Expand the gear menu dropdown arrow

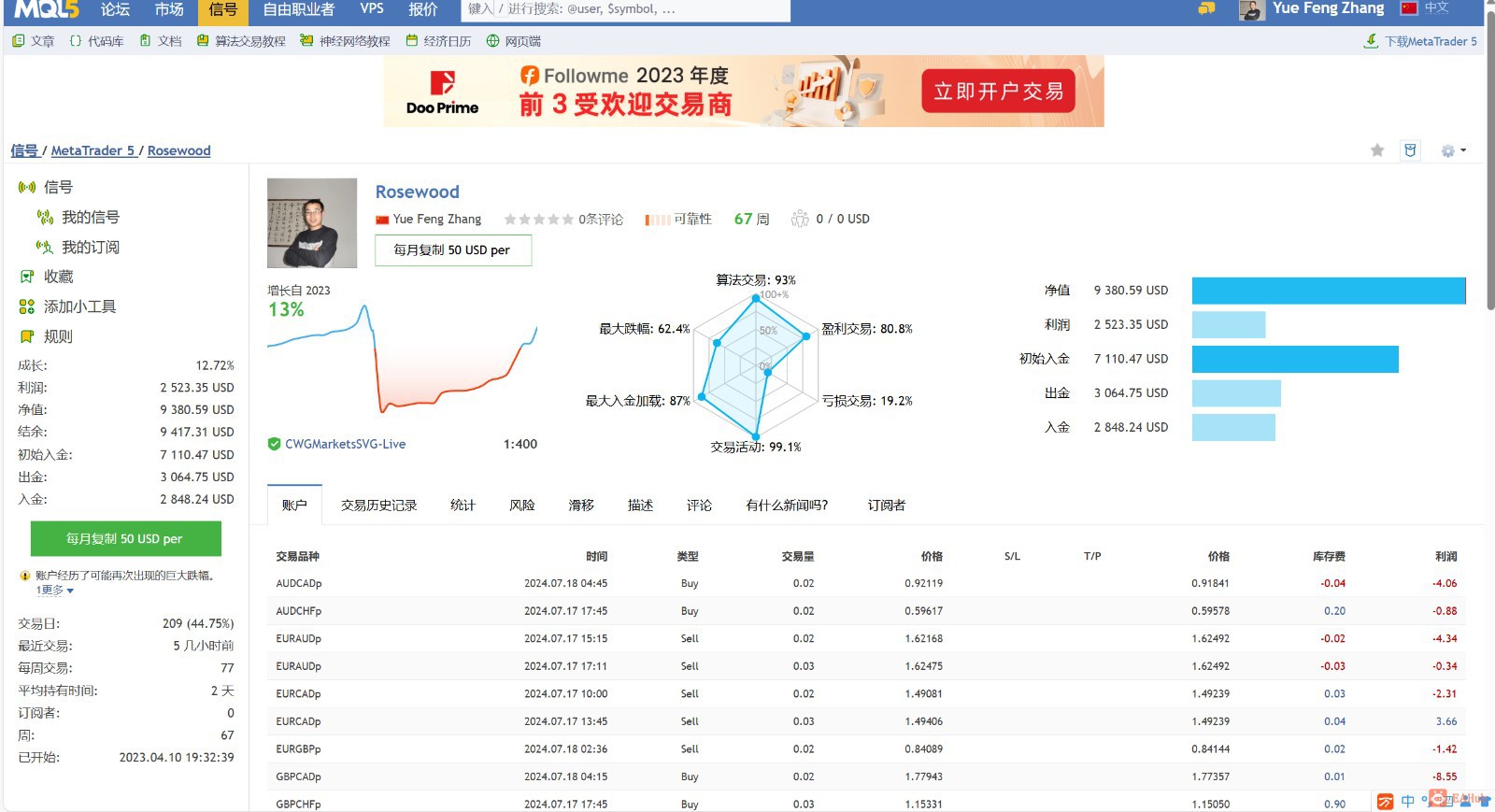click(x=1463, y=150)
